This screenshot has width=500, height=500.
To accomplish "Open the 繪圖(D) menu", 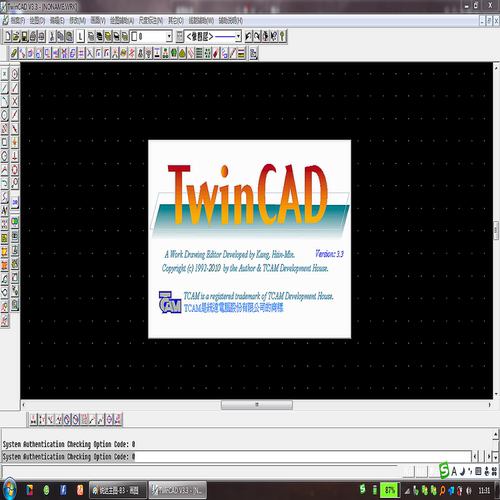I will [x=37, y=21].
